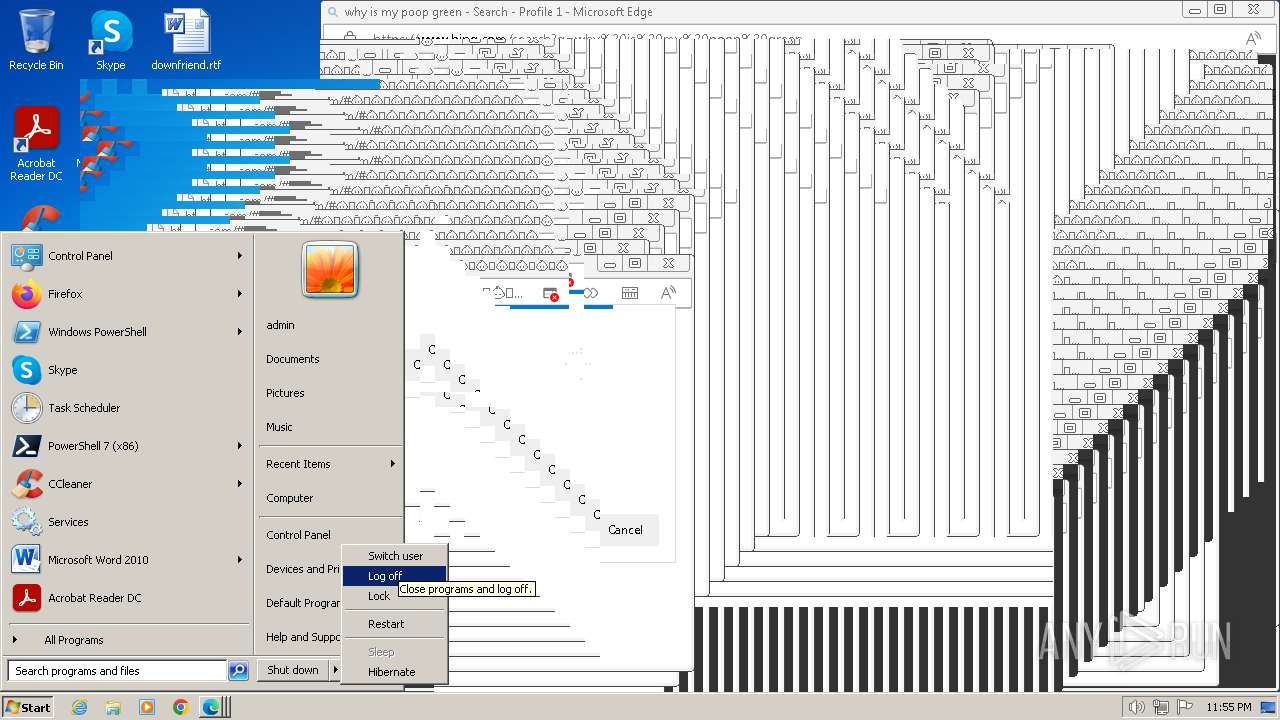Open Action Center flag in tray
Screen dimensions: 1280x720
(x=1185, y=707)
